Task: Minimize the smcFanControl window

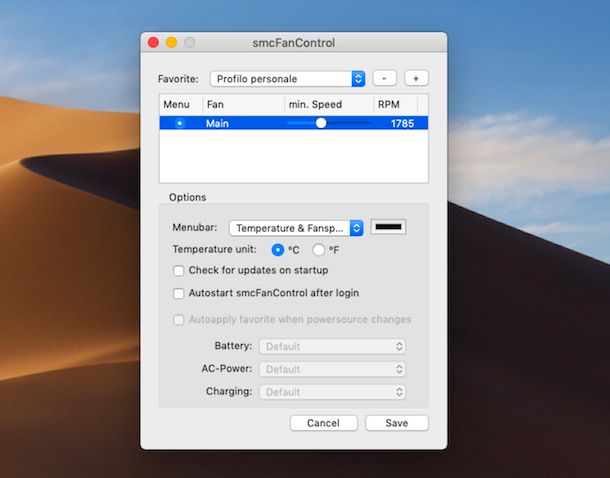Action: pos(172,42)
